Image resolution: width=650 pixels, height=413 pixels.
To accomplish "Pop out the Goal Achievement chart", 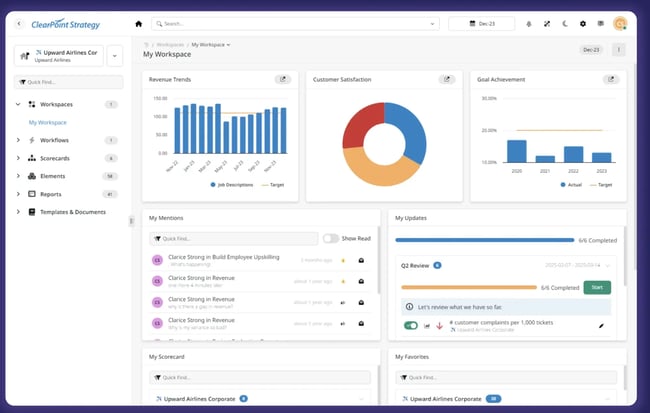I will [x=610, y=79].
